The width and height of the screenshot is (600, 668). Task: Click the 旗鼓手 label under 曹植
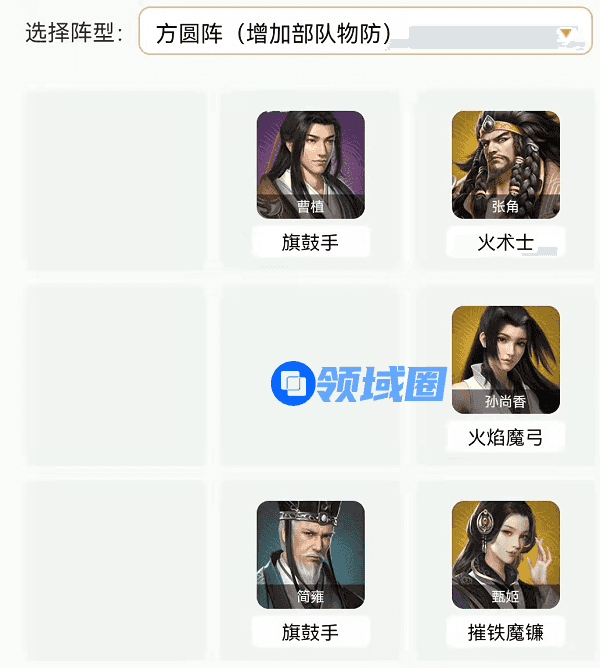point(310,242)
